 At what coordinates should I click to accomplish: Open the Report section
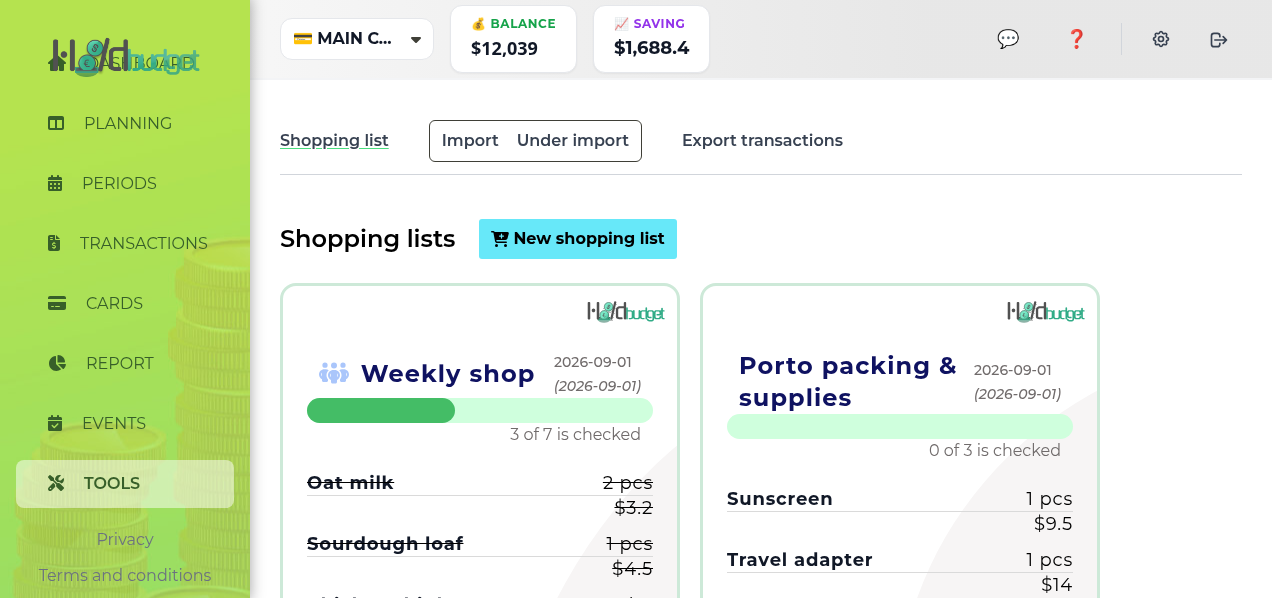(x=125, y=363)
